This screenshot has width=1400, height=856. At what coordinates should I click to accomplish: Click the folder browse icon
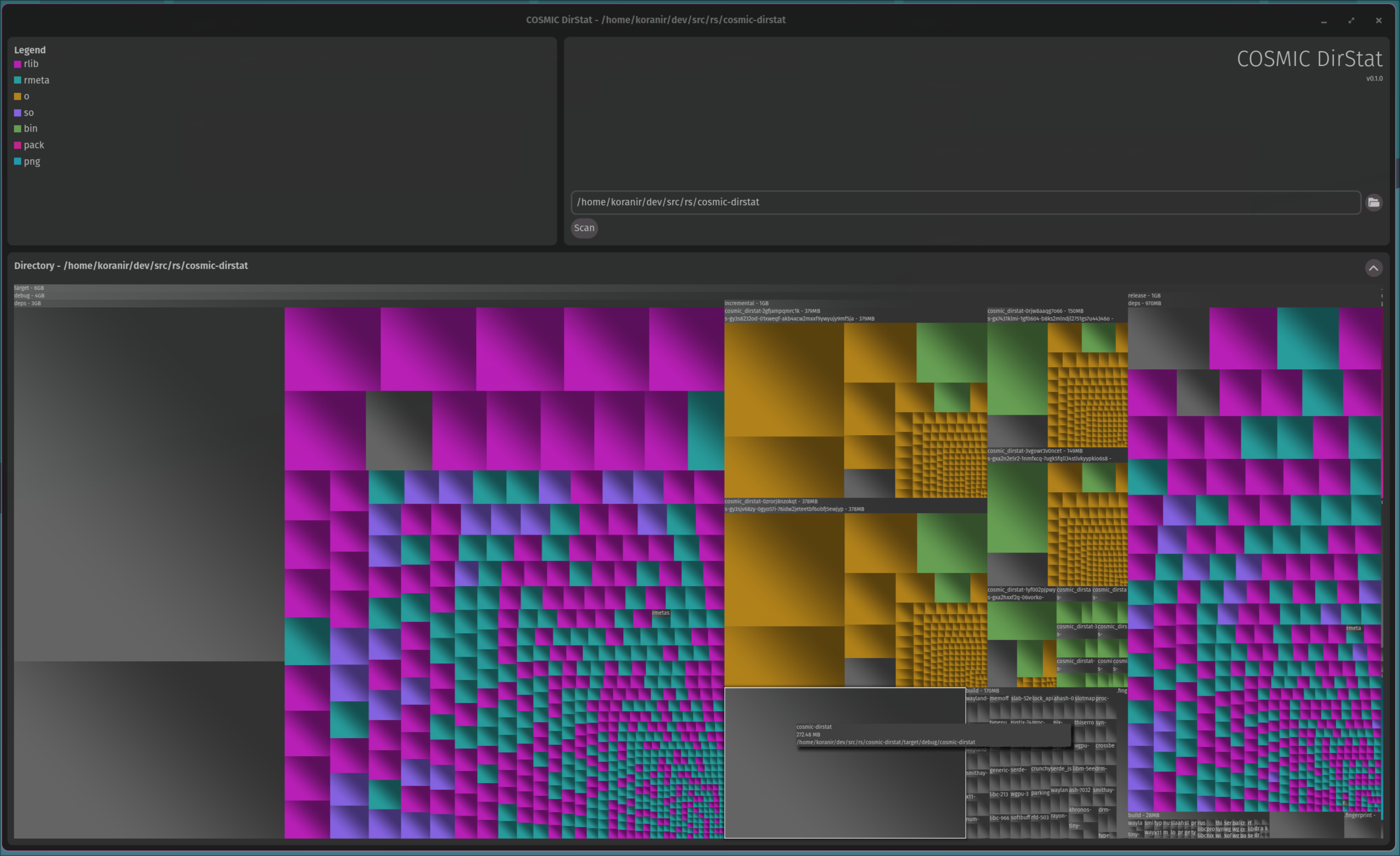(1373, 202)
